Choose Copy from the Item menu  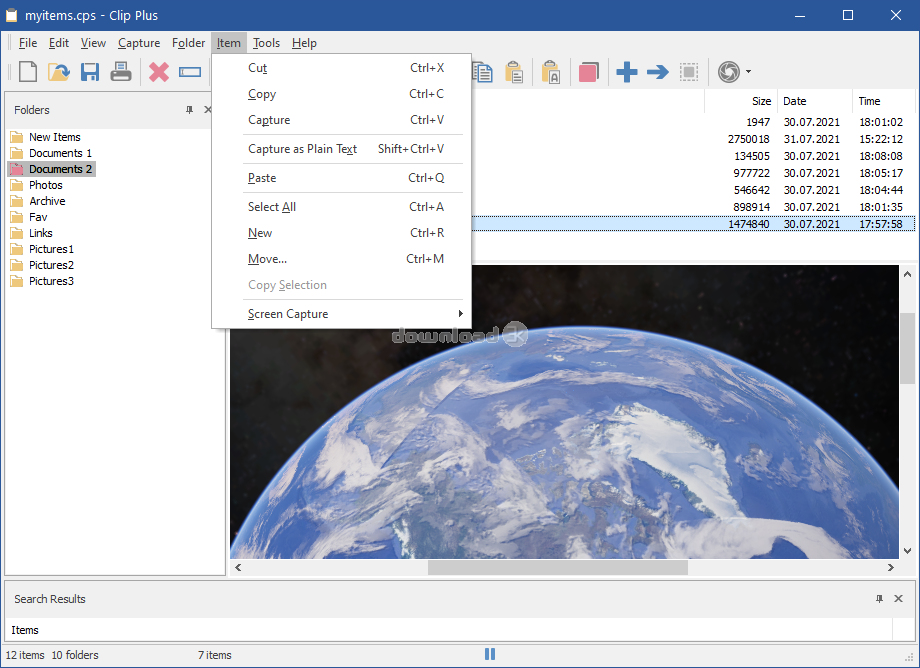click(x=341, y=94)
